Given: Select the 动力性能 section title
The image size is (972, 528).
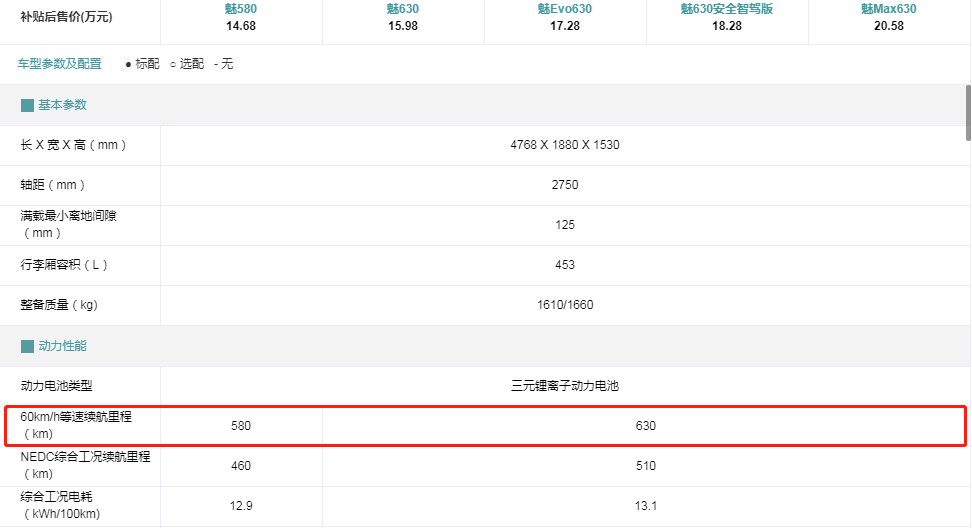Looking at the screenshot, I should coord(63,346).
